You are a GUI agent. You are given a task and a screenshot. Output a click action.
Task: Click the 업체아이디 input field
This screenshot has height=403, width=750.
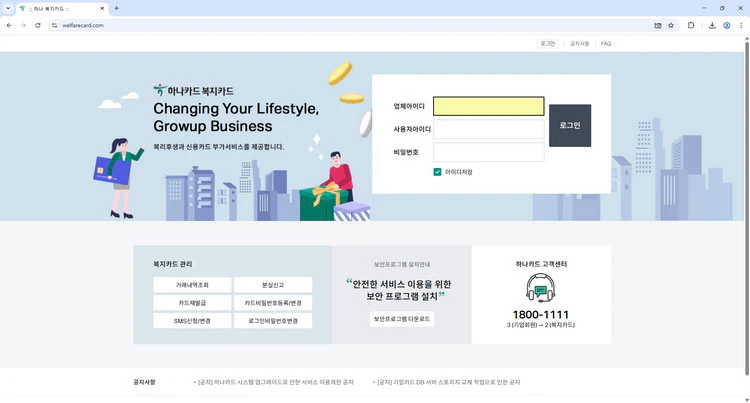click(x=488, y=106)
